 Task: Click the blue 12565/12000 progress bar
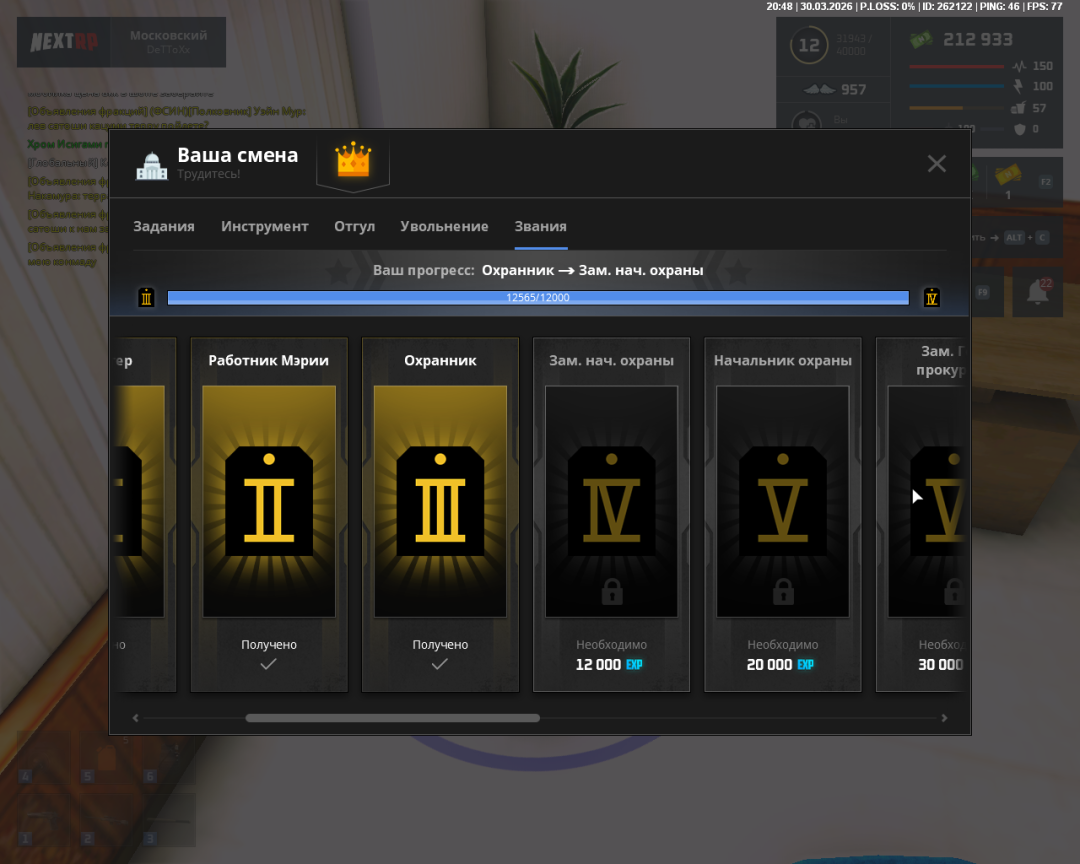[x=538, y=297]
